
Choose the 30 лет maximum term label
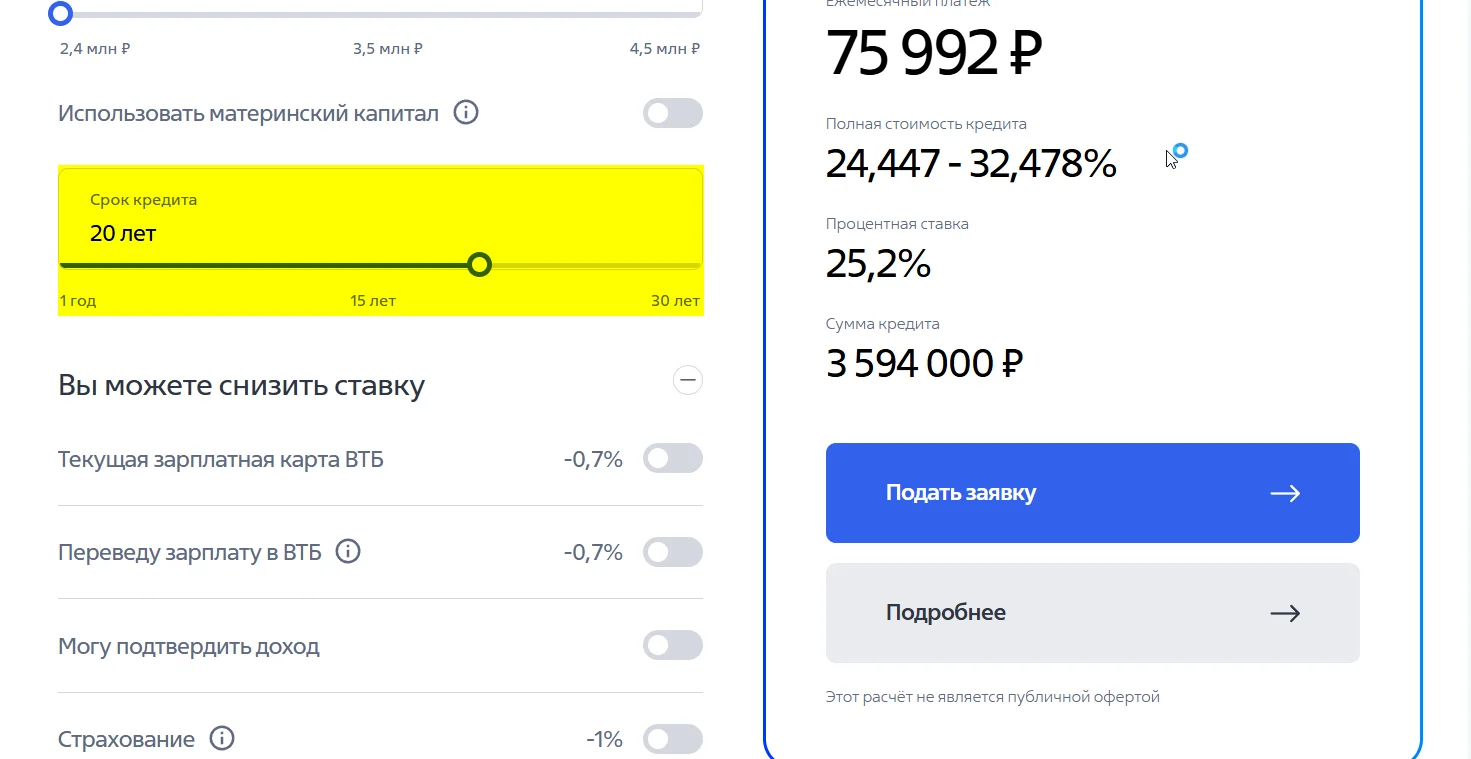675,301
